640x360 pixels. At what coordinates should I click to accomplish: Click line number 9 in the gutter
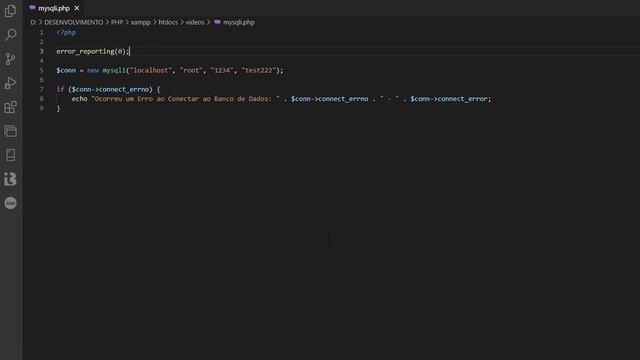[42, 109]
